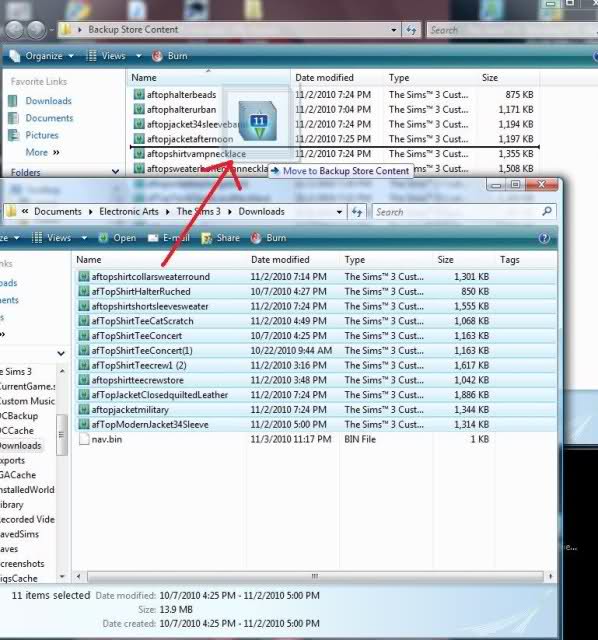Select afTopModernJacket34Sleeve file icon

tap(84, 424)
